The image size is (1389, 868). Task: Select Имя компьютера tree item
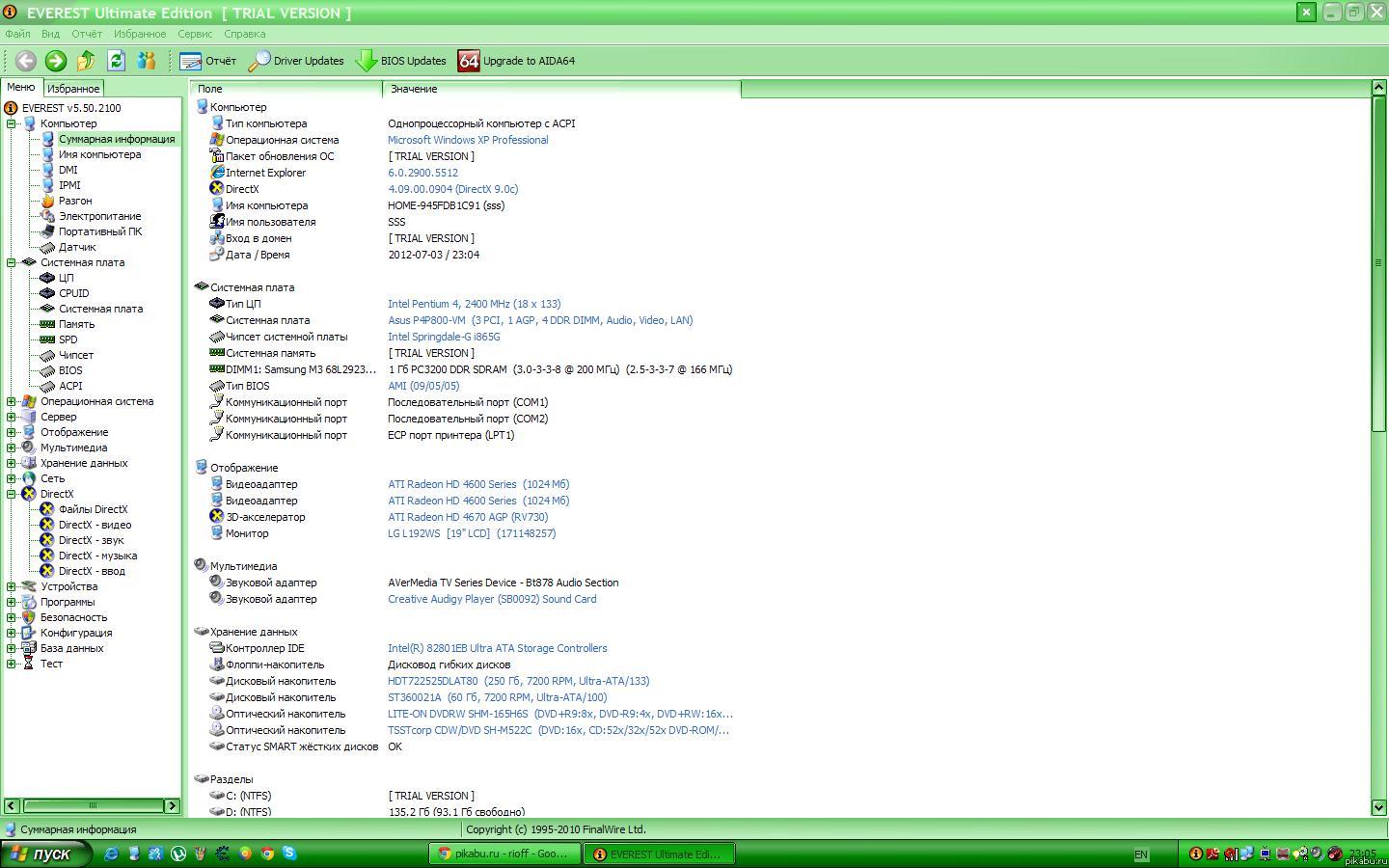[99, 154]
